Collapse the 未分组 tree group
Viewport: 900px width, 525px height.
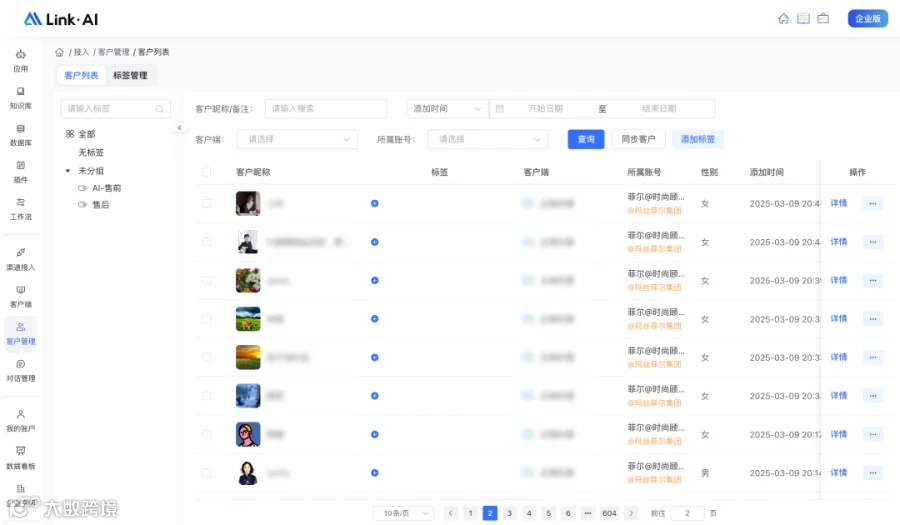click(68, 171)
